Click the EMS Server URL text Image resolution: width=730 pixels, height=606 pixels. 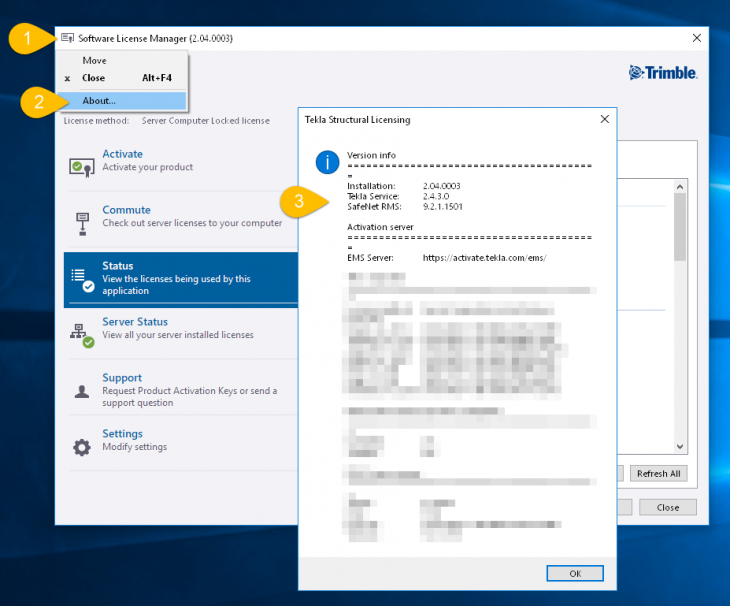[484, 258]
